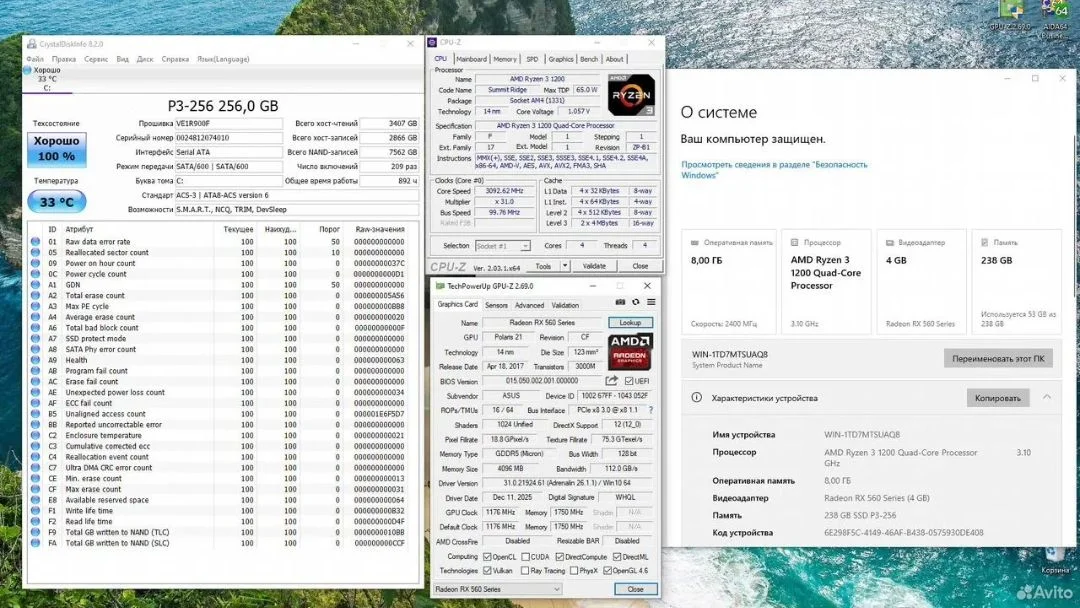Toggle the PhysX checkbox
The image size is (1080, 608).
(574, 571)
